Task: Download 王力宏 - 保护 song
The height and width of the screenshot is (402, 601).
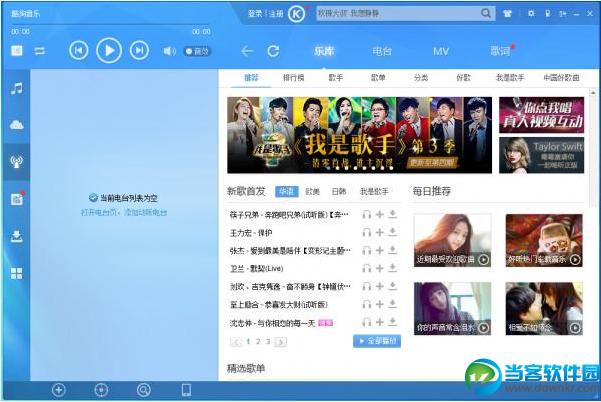Action: pos(392,232)
